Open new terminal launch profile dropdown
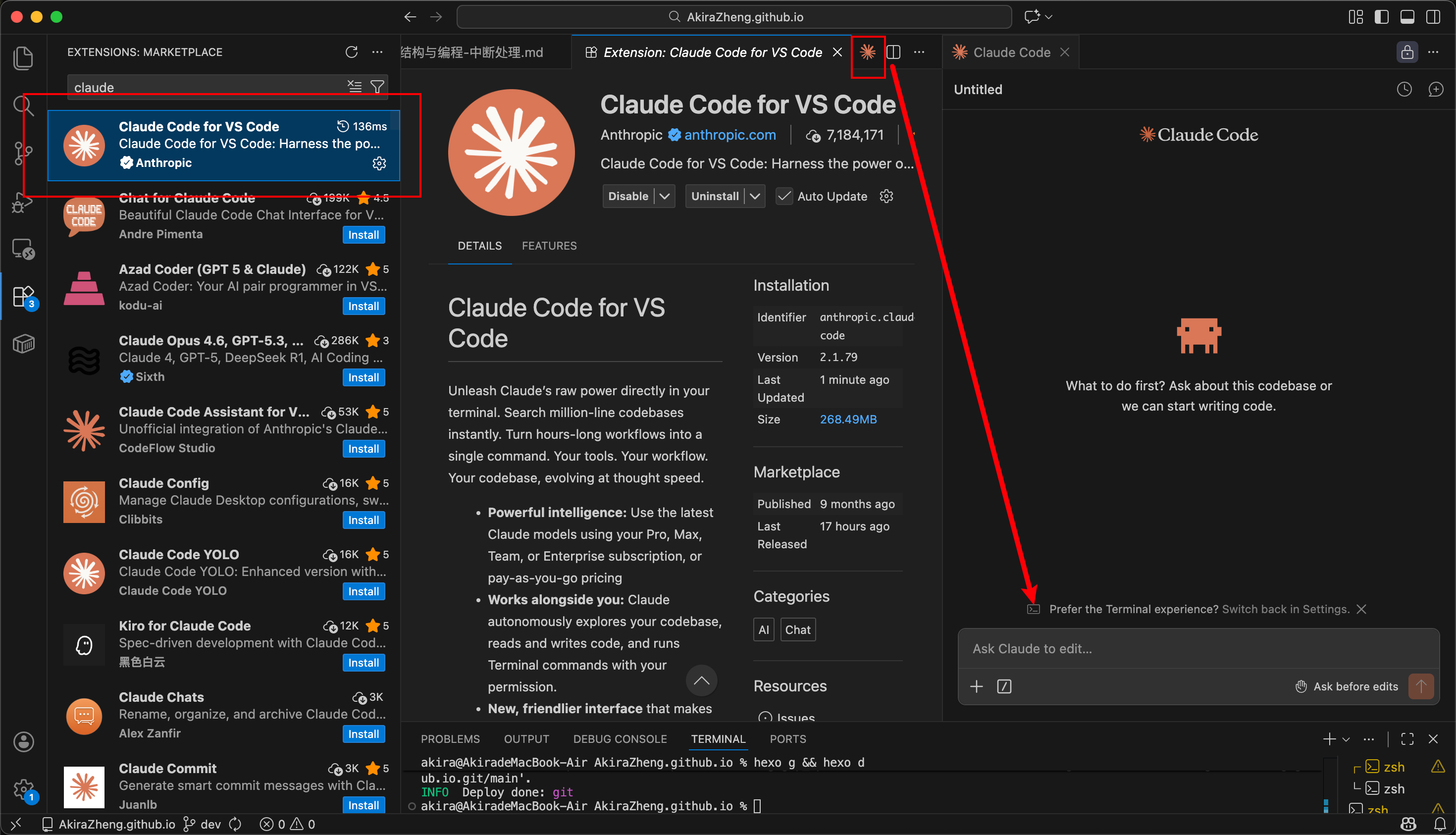The width and height of the screenshot is (1456, 835). click(x=1346, y=739)
